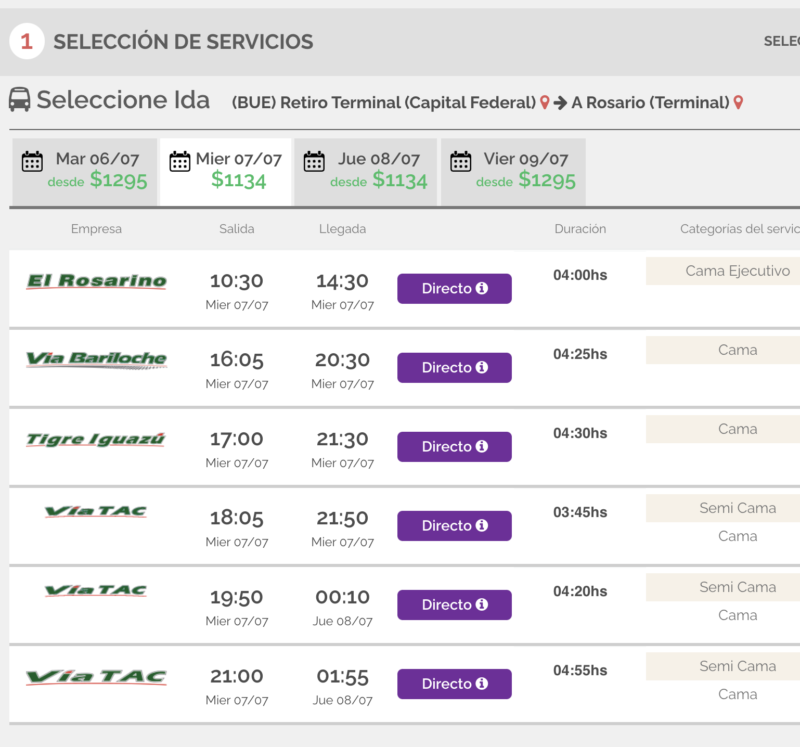Click the Llegada column header
800x747 pixels.
342,229
